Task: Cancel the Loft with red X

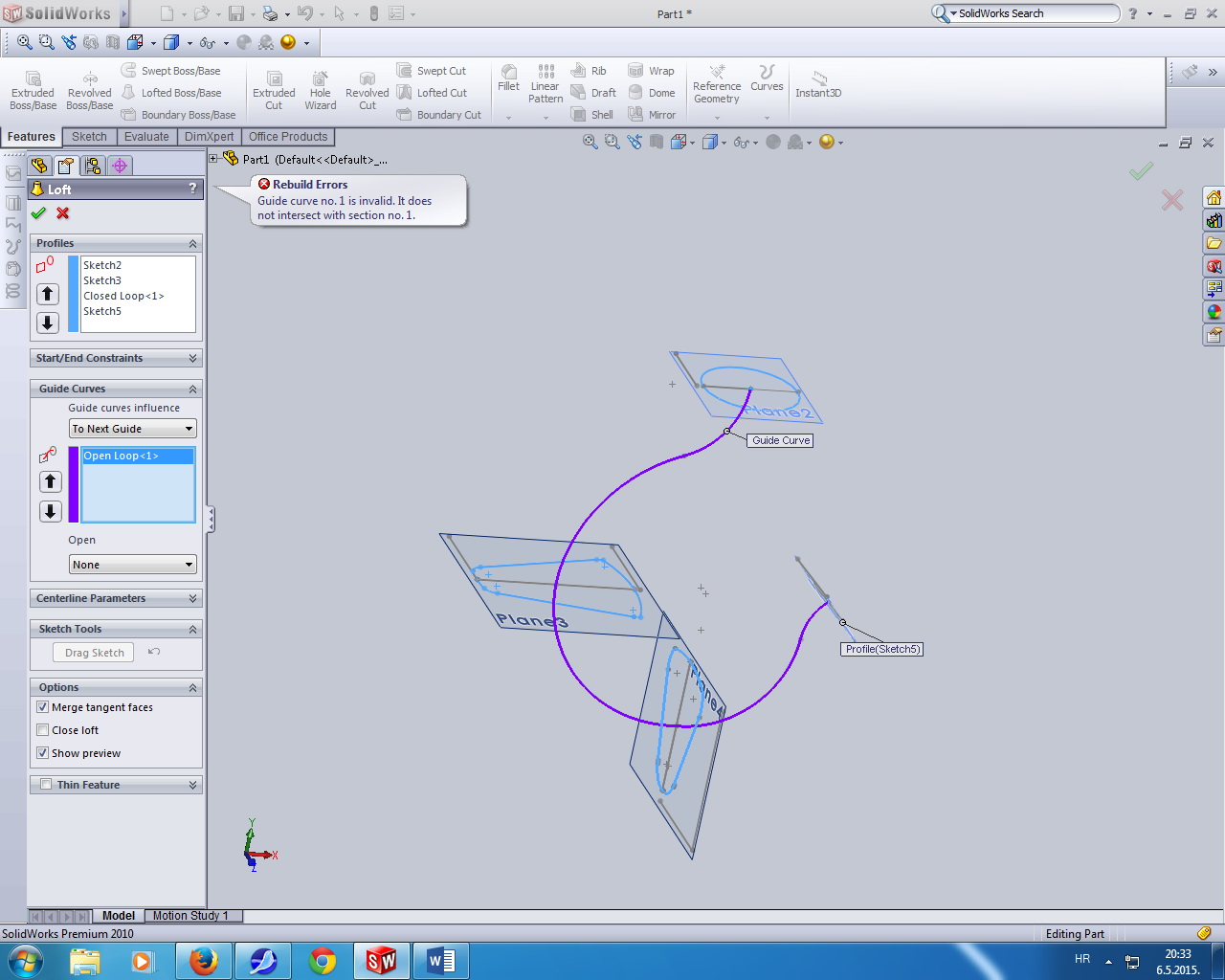Action: 62,213
